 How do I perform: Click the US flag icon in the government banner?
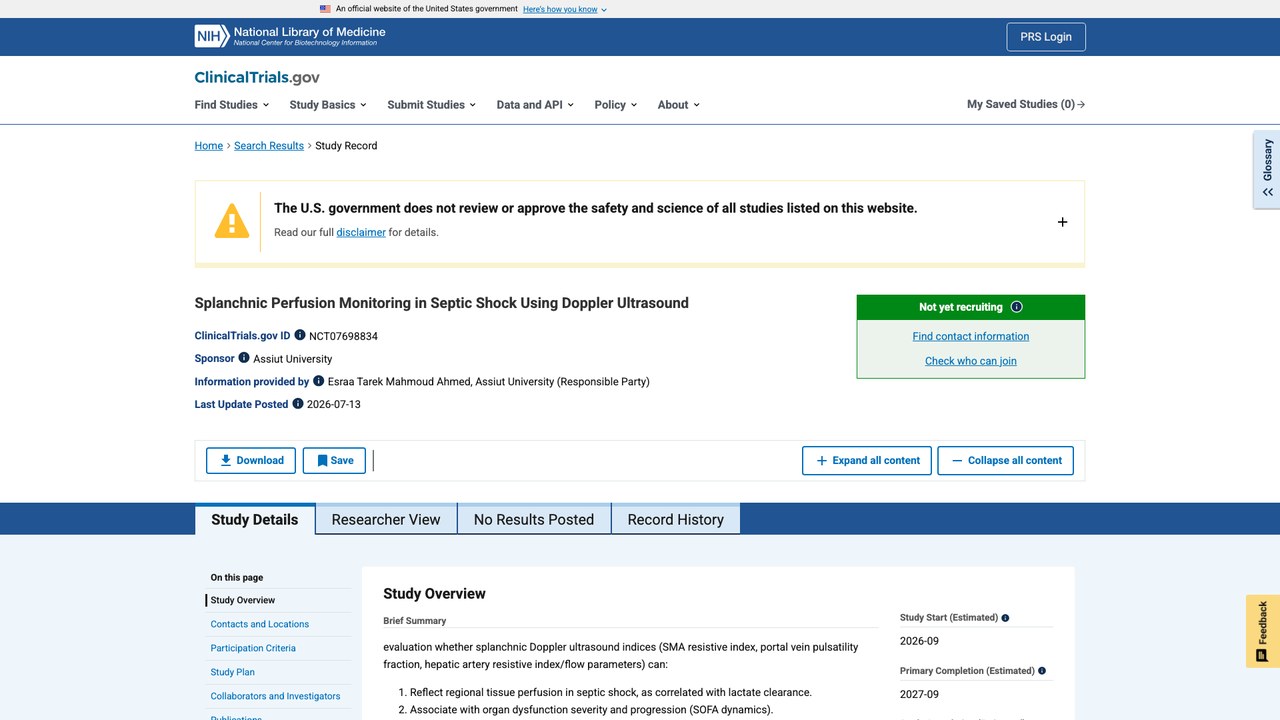pos(325,8)
